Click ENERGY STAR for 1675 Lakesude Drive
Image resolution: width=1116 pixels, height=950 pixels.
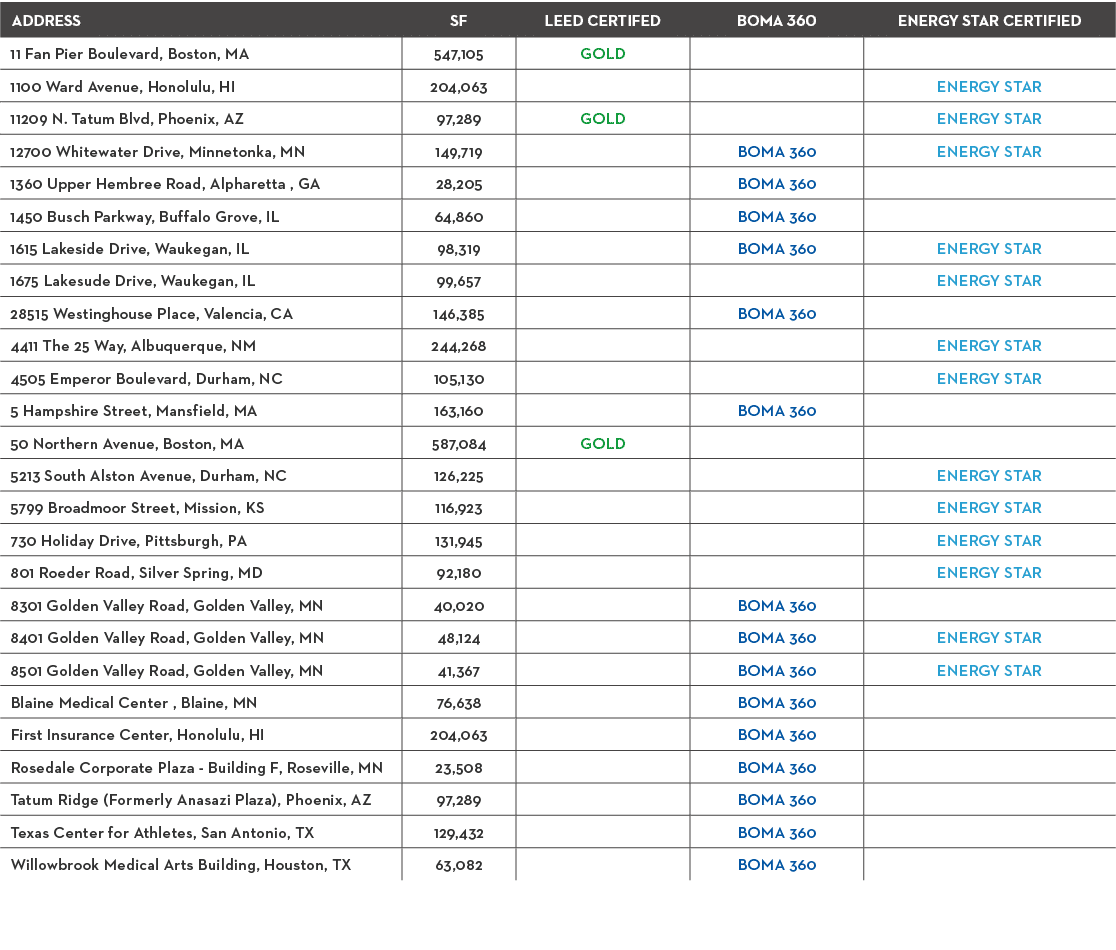(989, 281)
